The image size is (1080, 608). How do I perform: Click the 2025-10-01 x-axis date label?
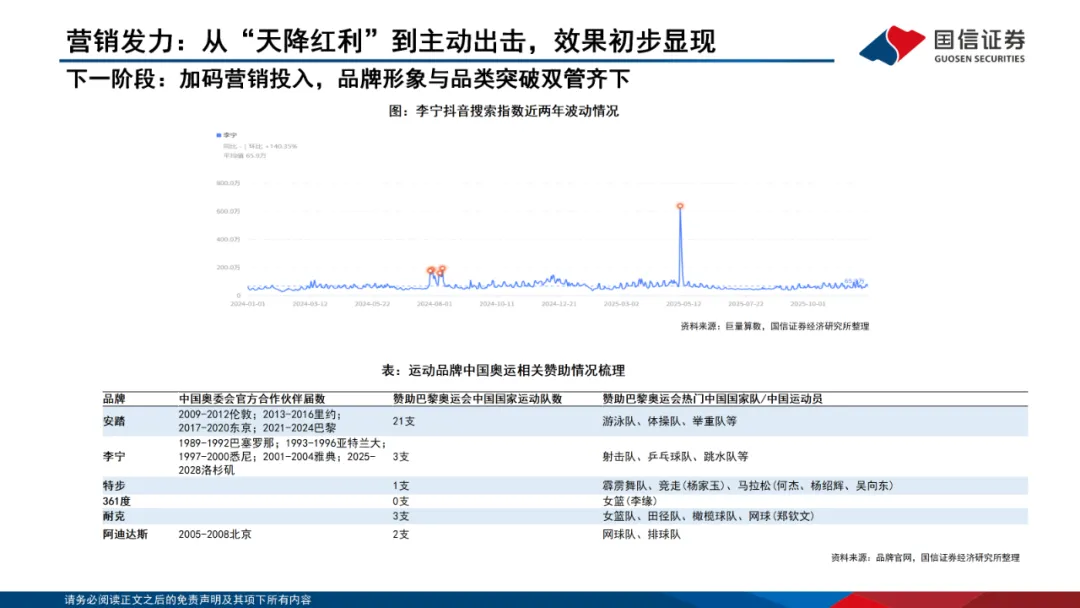point(808,304)
